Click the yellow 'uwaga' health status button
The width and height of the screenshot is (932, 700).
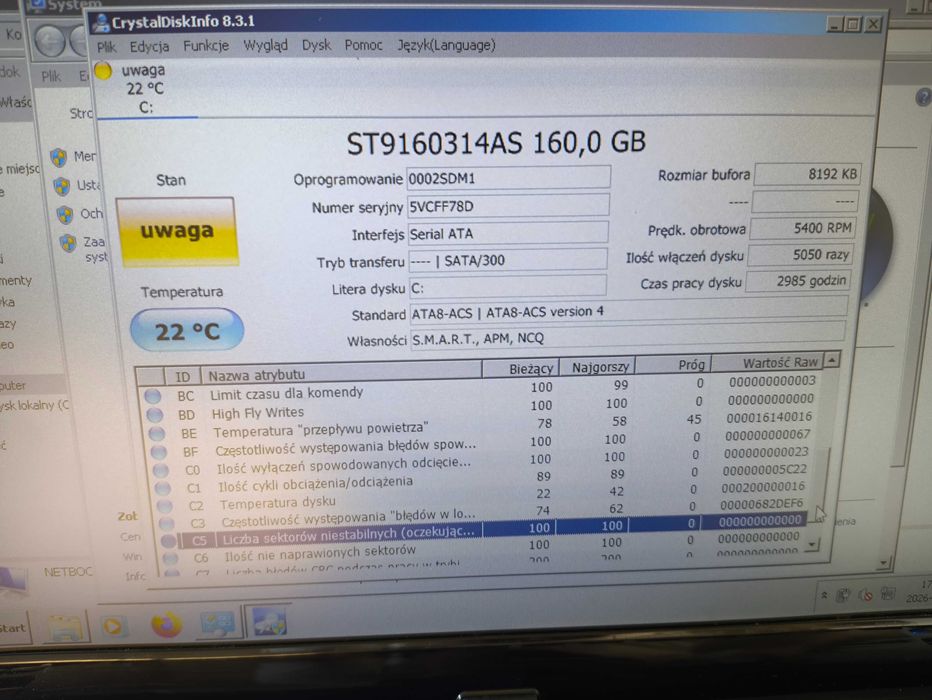click(177, 231)
